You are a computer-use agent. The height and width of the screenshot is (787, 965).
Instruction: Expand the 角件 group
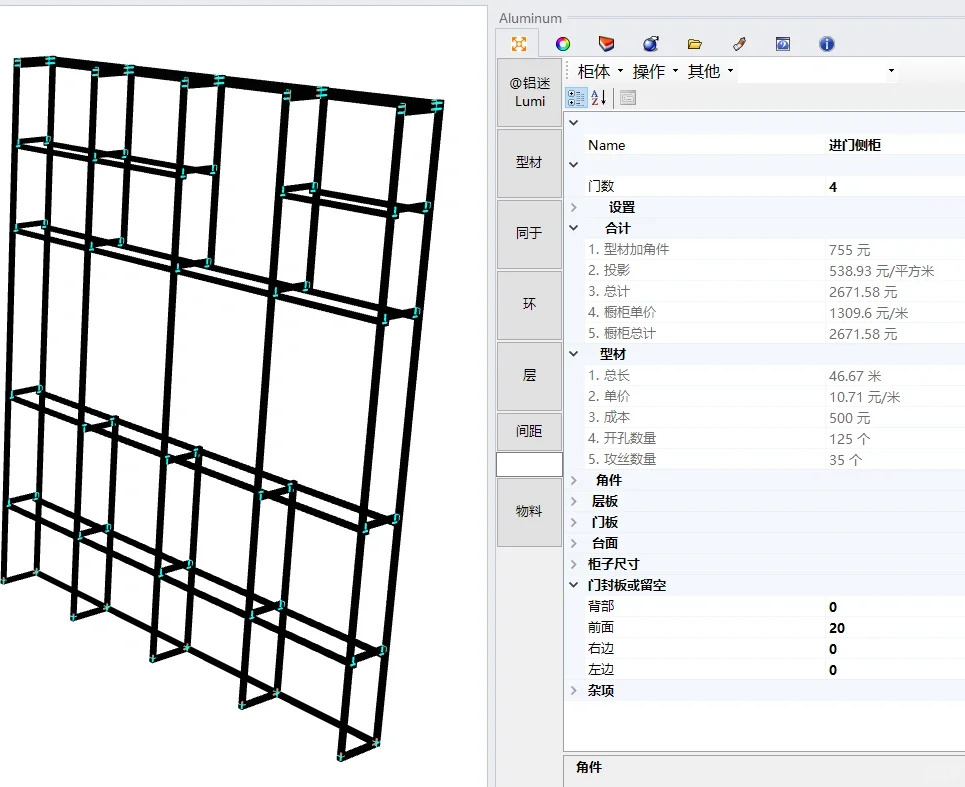pyautogui.click(x=574, y=480)
